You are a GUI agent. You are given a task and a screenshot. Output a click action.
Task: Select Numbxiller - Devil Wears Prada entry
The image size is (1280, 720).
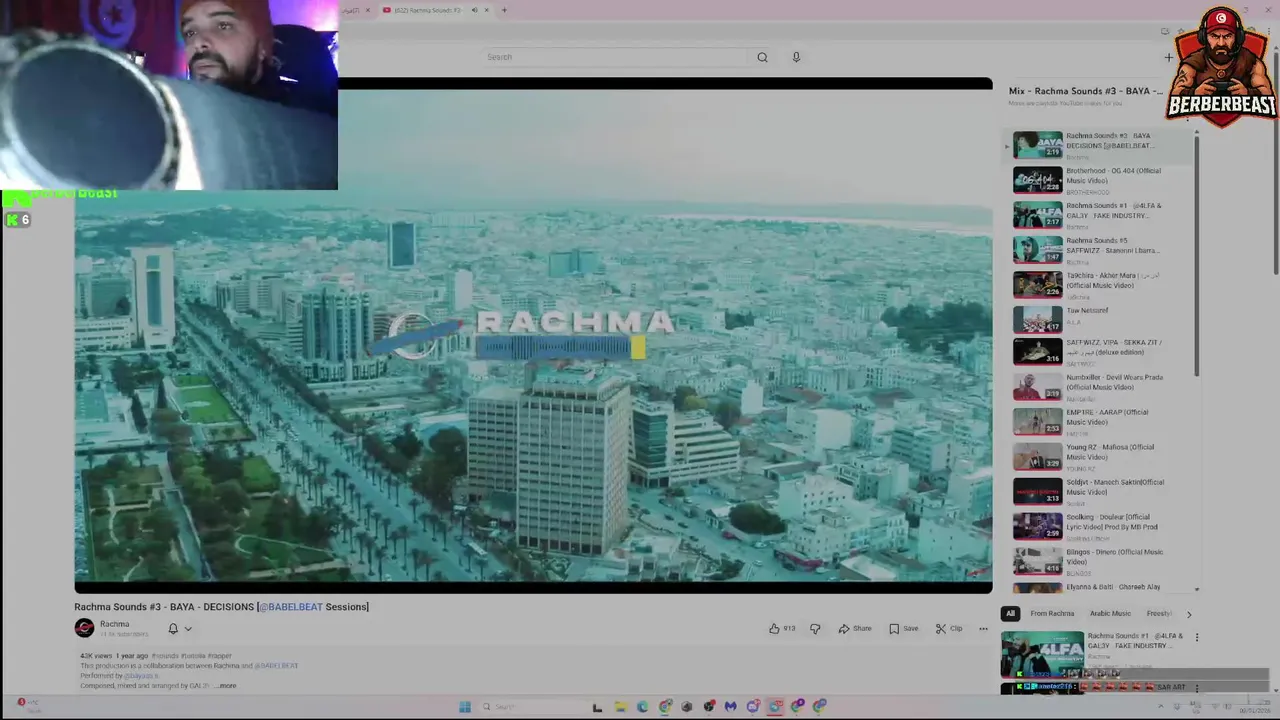1100,387
